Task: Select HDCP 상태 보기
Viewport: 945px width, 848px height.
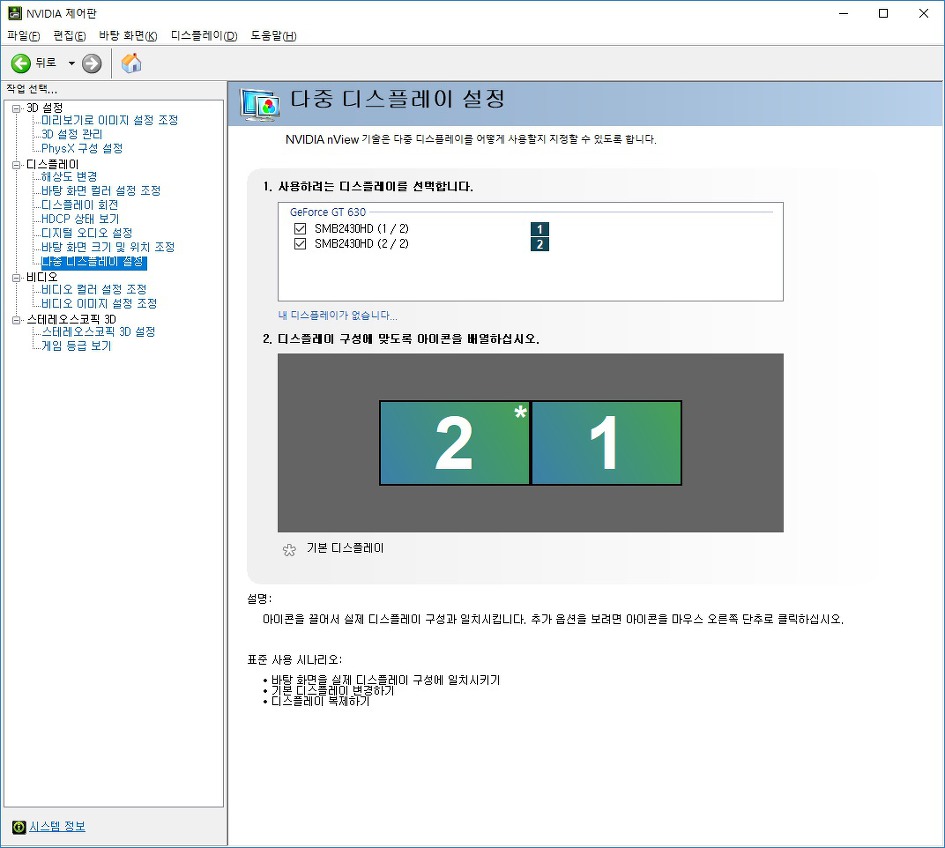Action: click(x=80, y=219)
